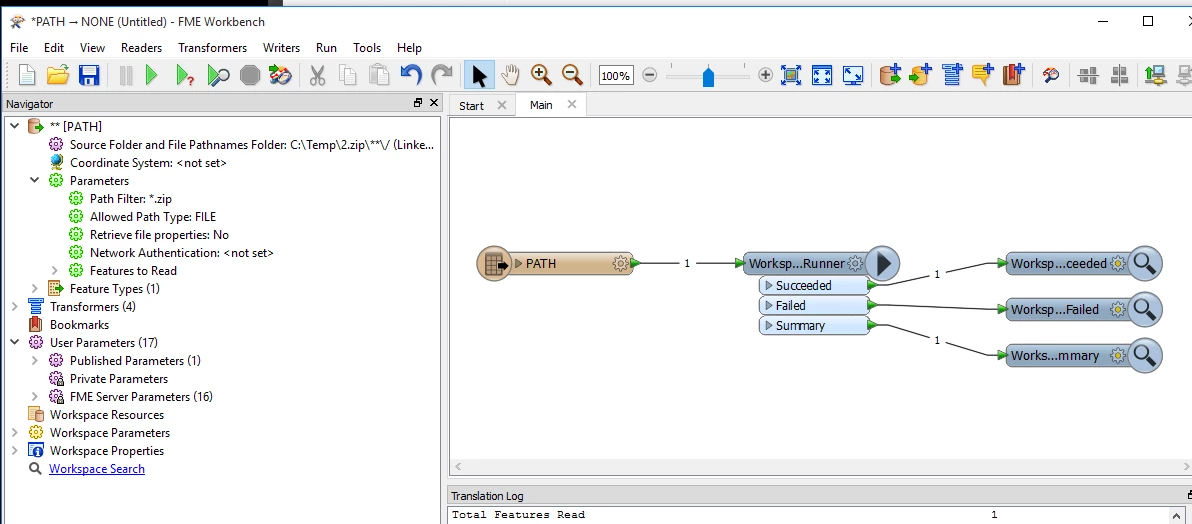Expand Workspace Parameters node
Screen dimensions: 1192x524
coord(15,433)
